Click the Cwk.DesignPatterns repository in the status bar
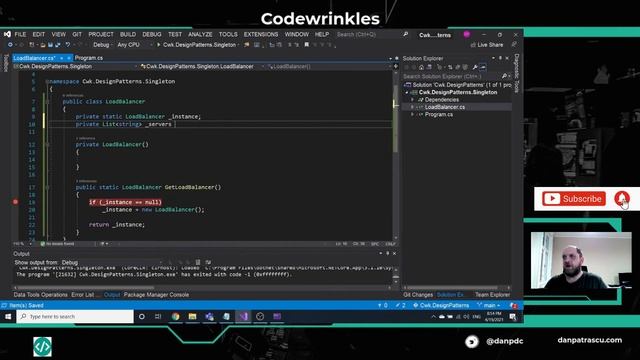This screenshot has height=360, width=640. coord(442,305)
